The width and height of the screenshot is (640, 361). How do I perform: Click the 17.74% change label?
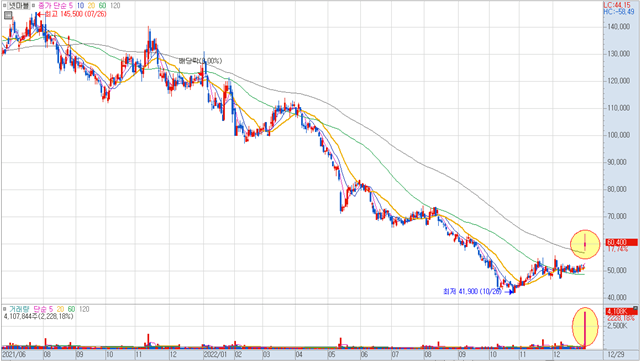[618, 249]
